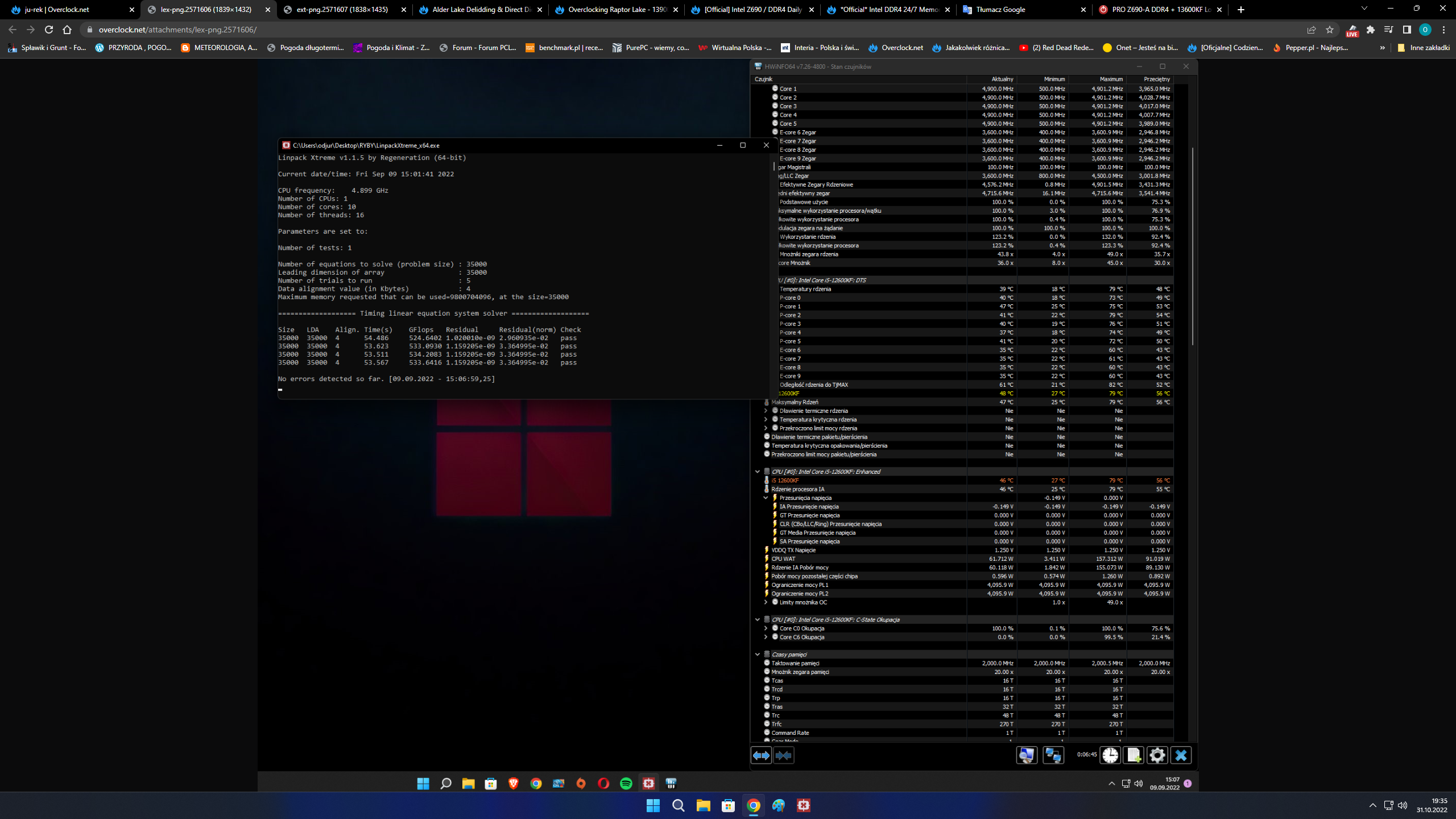This screenshot has height=819, width=1456.
Task: Open the Chrome home page
Action: coord(67,30)
